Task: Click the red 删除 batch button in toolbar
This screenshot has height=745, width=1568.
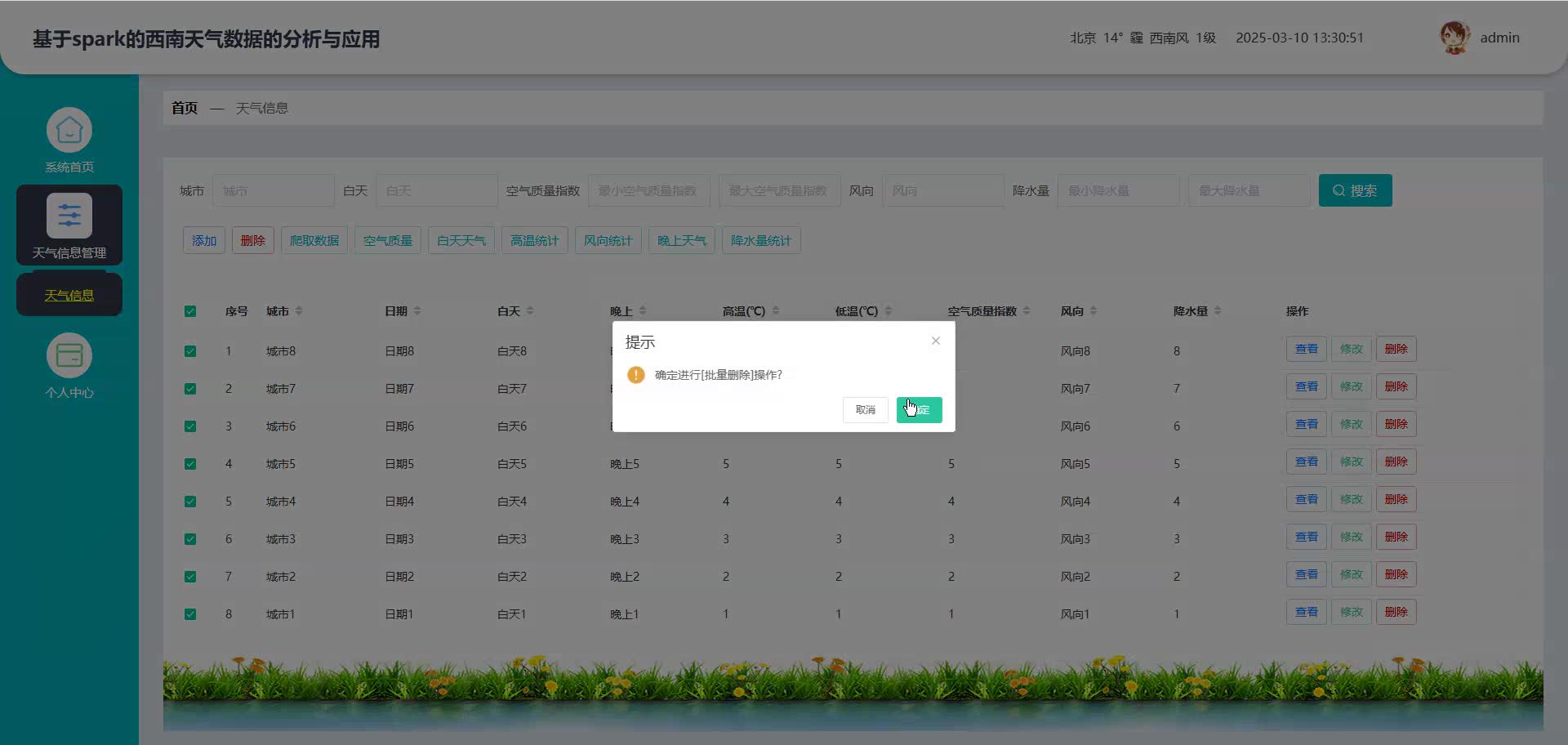Action: (x=253, y=241)
